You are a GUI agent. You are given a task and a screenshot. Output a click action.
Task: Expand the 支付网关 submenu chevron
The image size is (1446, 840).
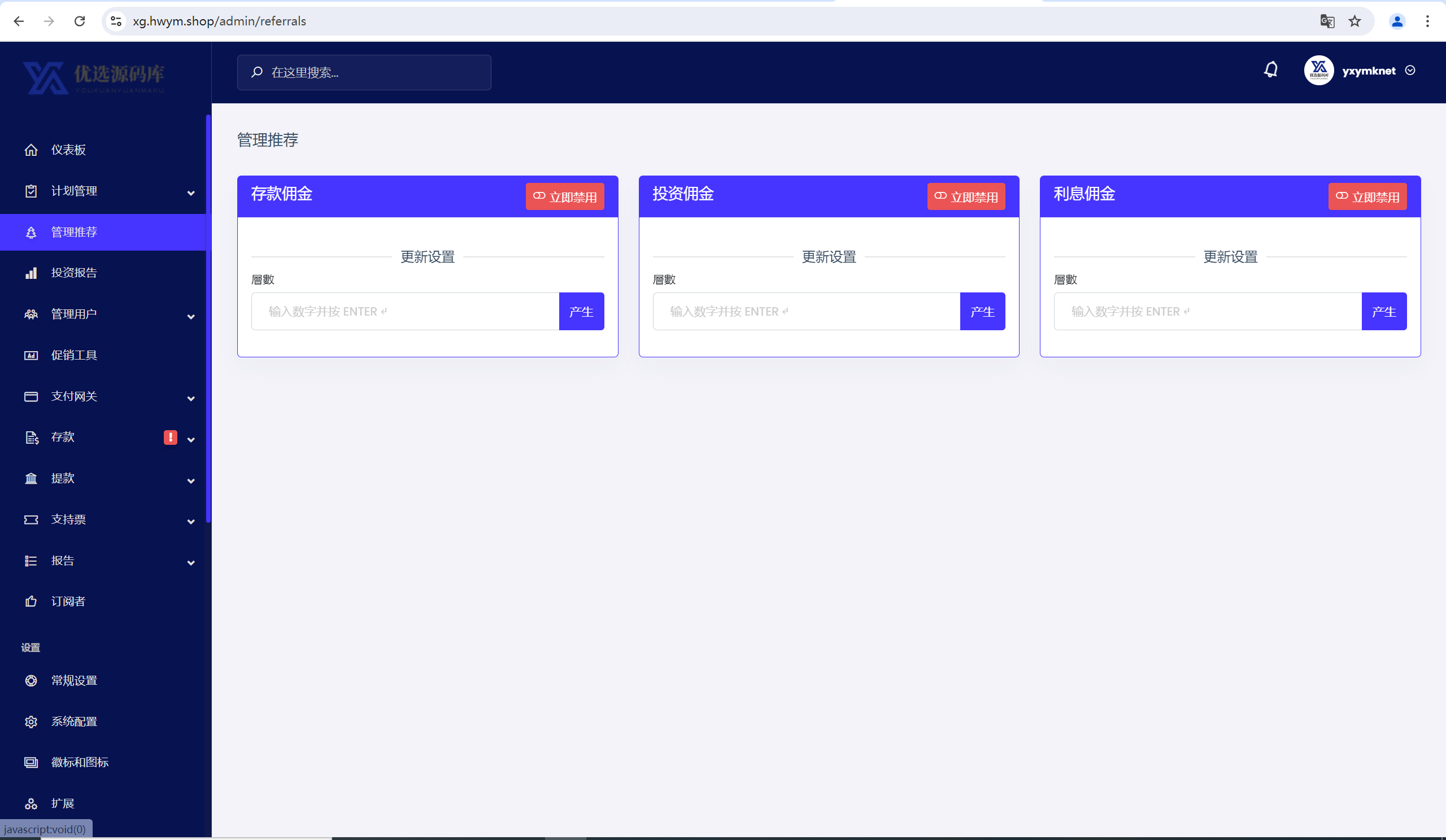191,399
